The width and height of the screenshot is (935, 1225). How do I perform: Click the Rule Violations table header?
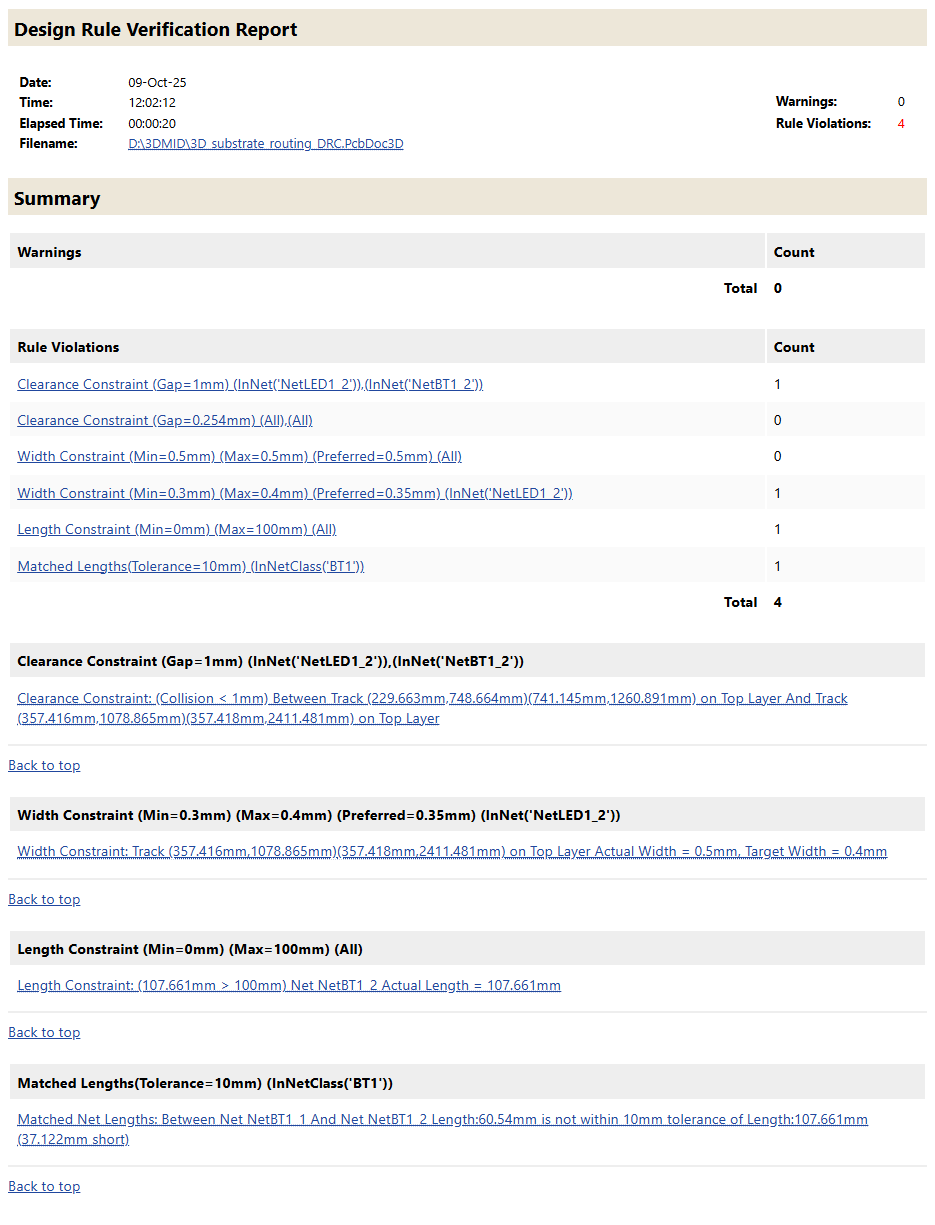pyautogui.click(x=68, y=347)
